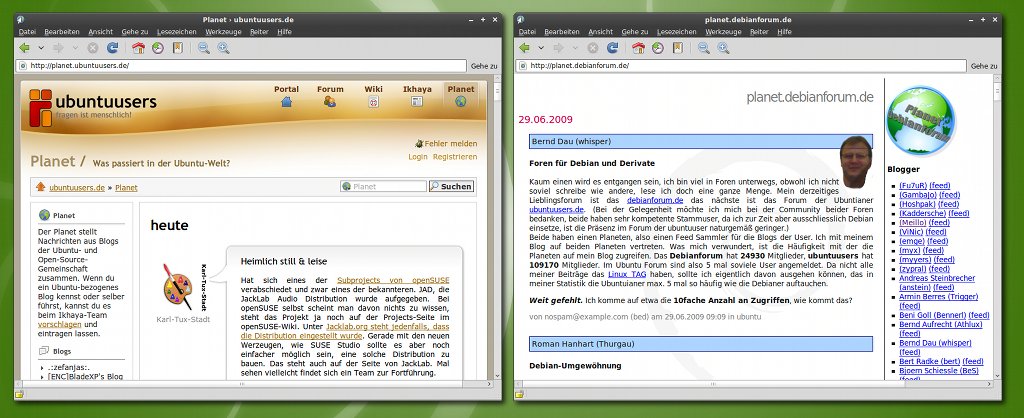Open Lesezeichen menu in ubuntuusers window

point(176,31)
